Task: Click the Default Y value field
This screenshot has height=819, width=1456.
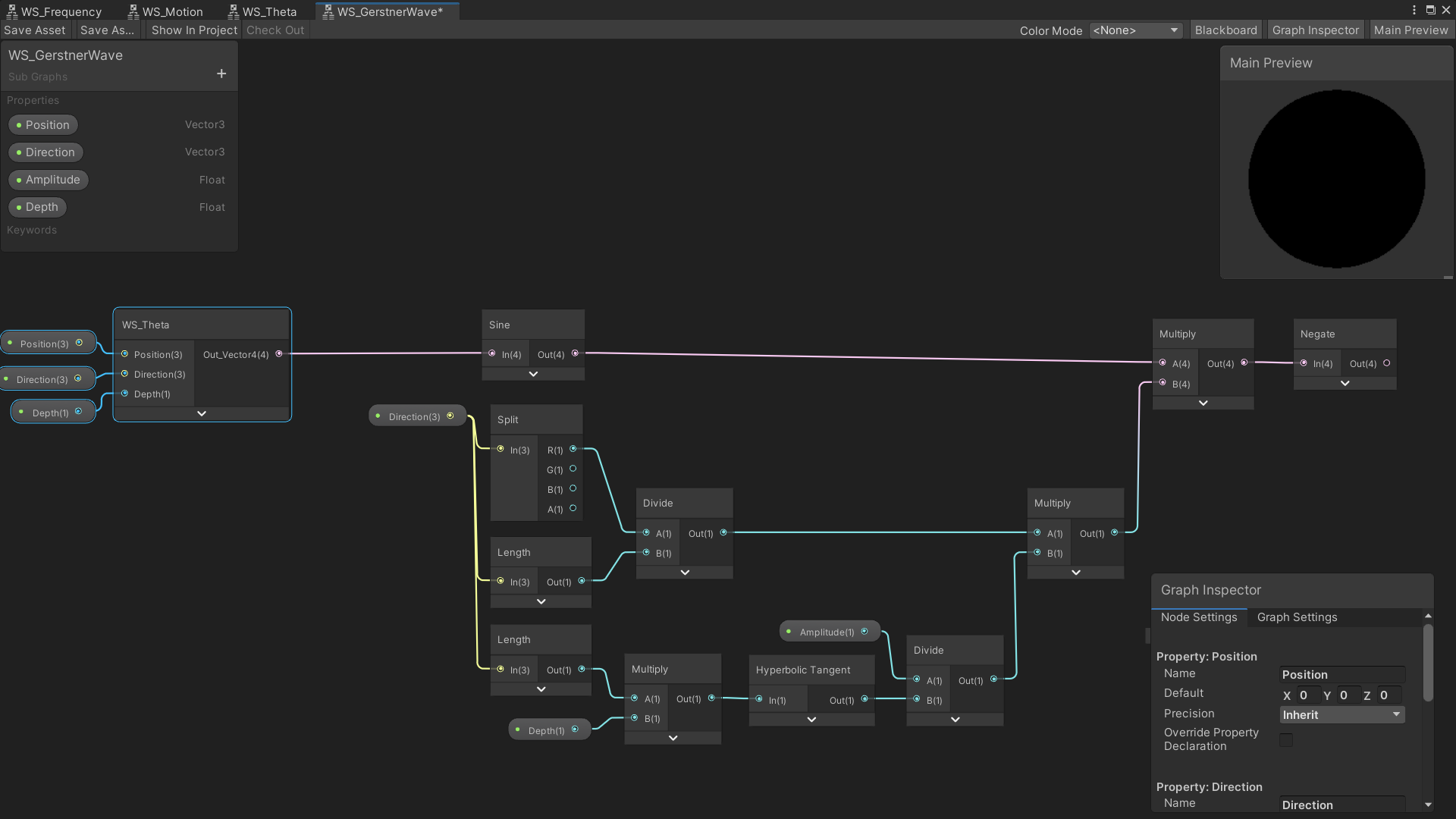Action: [1348, 695]
